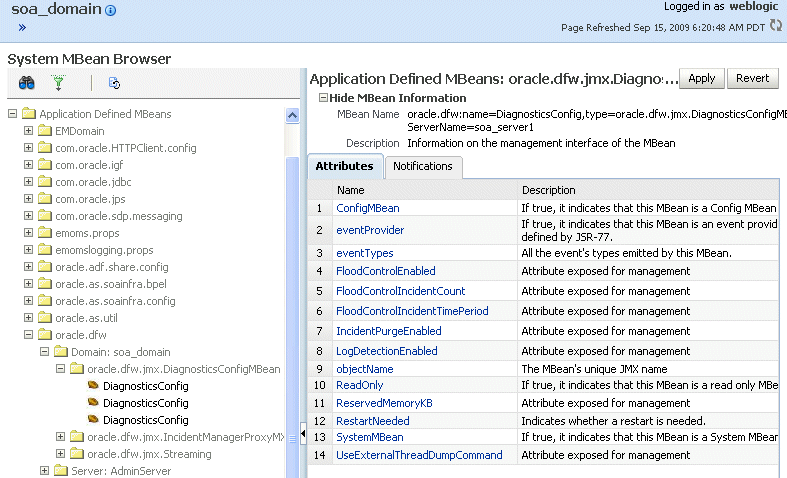Open the objectName attribute link
Viewport: 787px width, 478px height.
point(365,369)
